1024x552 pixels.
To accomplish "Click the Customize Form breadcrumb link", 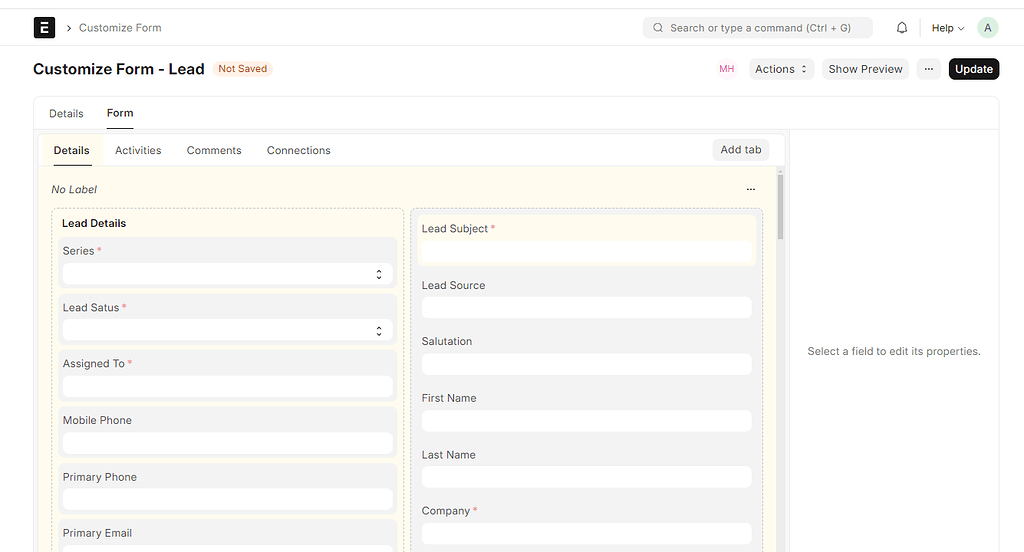I will [120, 27].
